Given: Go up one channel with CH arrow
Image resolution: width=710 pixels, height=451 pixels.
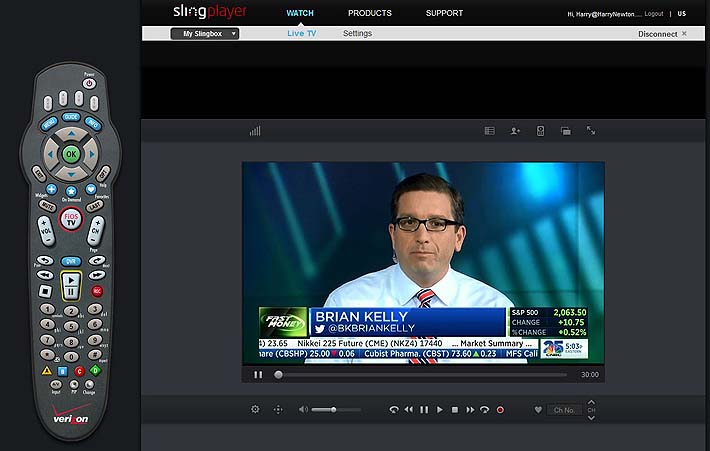Looking at the screenshot, I should pos(591,402).
